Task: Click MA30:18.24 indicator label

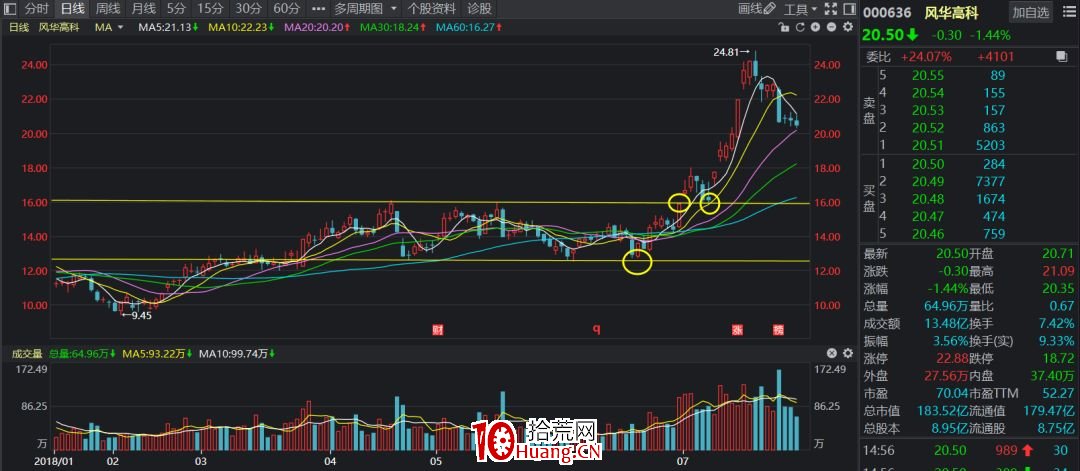Action: (x=393, y=28)
